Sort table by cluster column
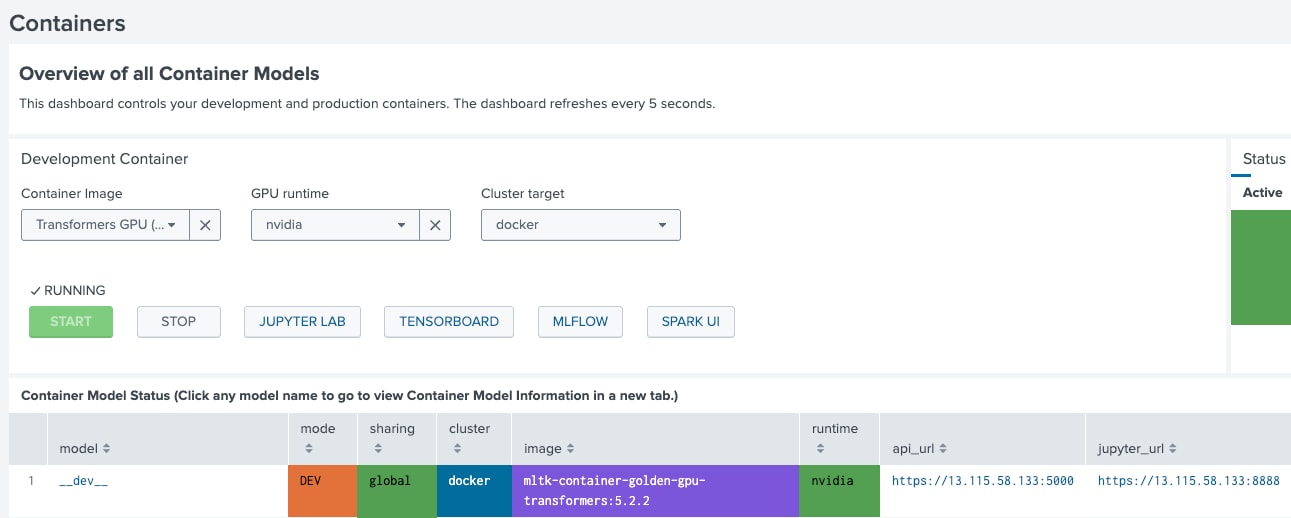1291x518 pixels. (x=469, y=439)
